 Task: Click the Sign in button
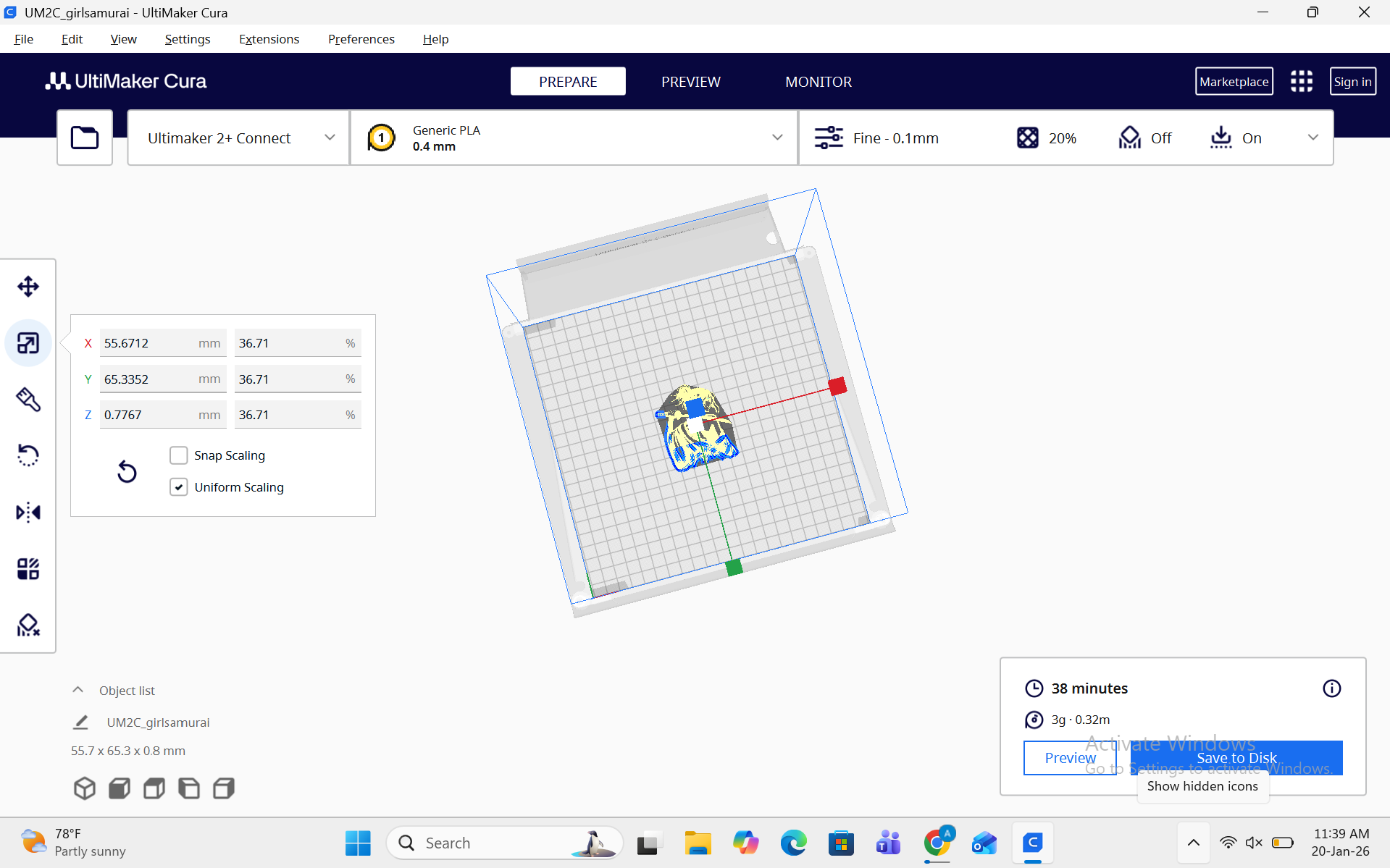[1352, 82]
